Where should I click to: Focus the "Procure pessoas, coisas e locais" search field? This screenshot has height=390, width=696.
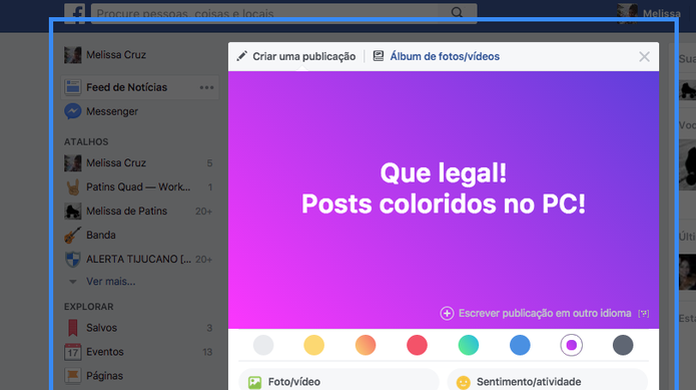tap(284, 13)
